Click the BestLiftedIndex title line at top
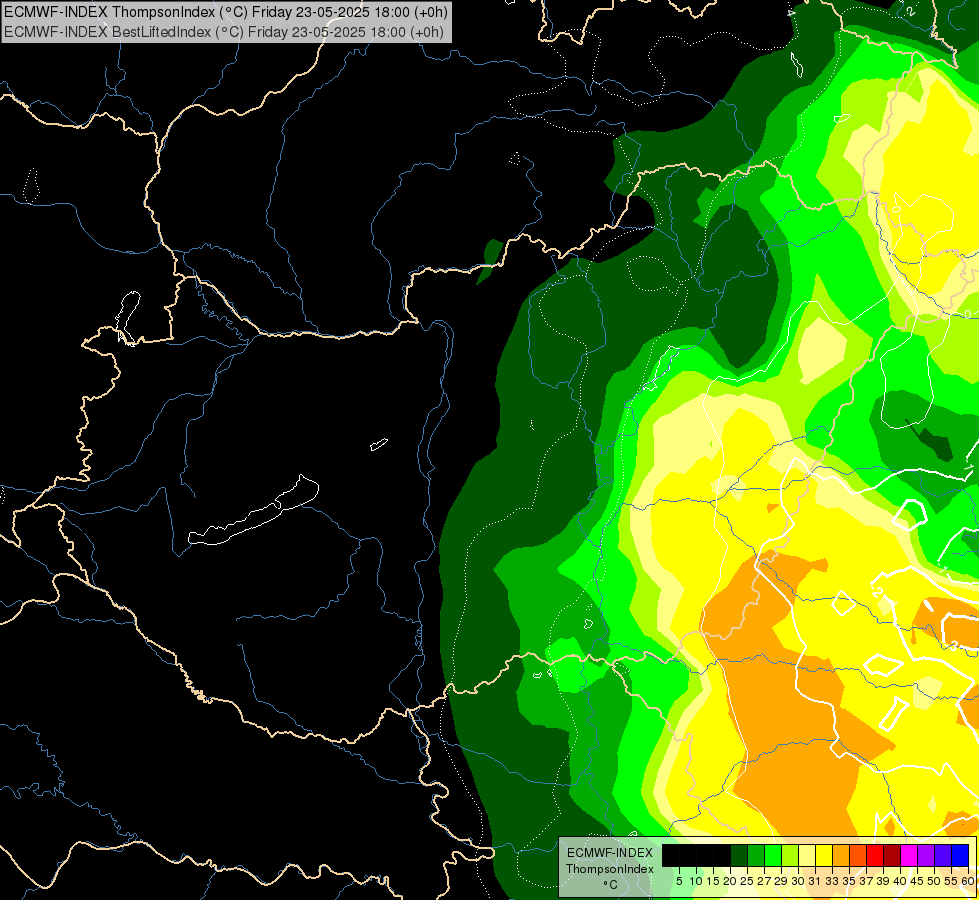This screenshot has width=979, height=900. tap(224, 32)
